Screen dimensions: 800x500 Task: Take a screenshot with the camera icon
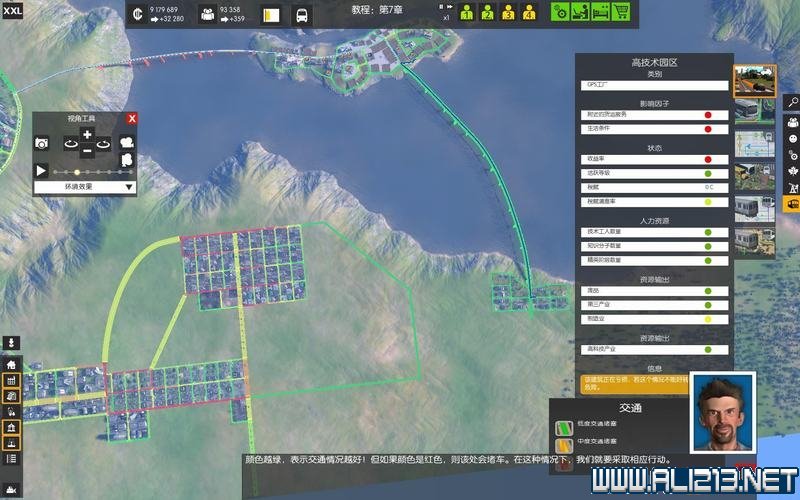point(42,144)
